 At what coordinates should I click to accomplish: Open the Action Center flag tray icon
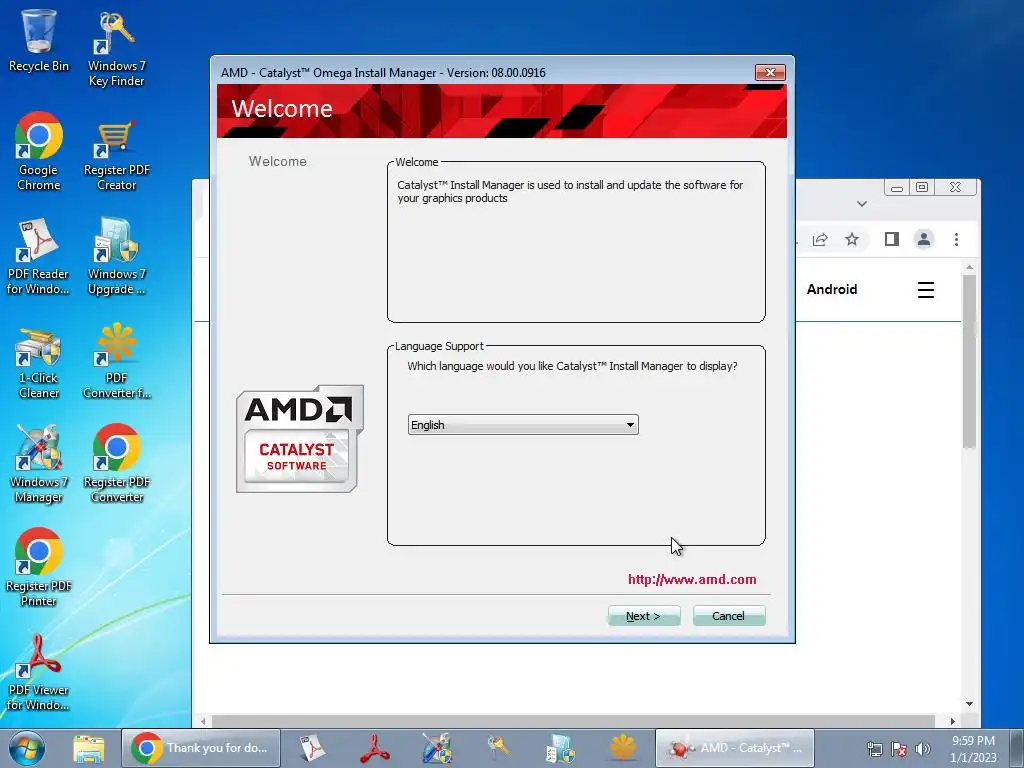[899, 749]
